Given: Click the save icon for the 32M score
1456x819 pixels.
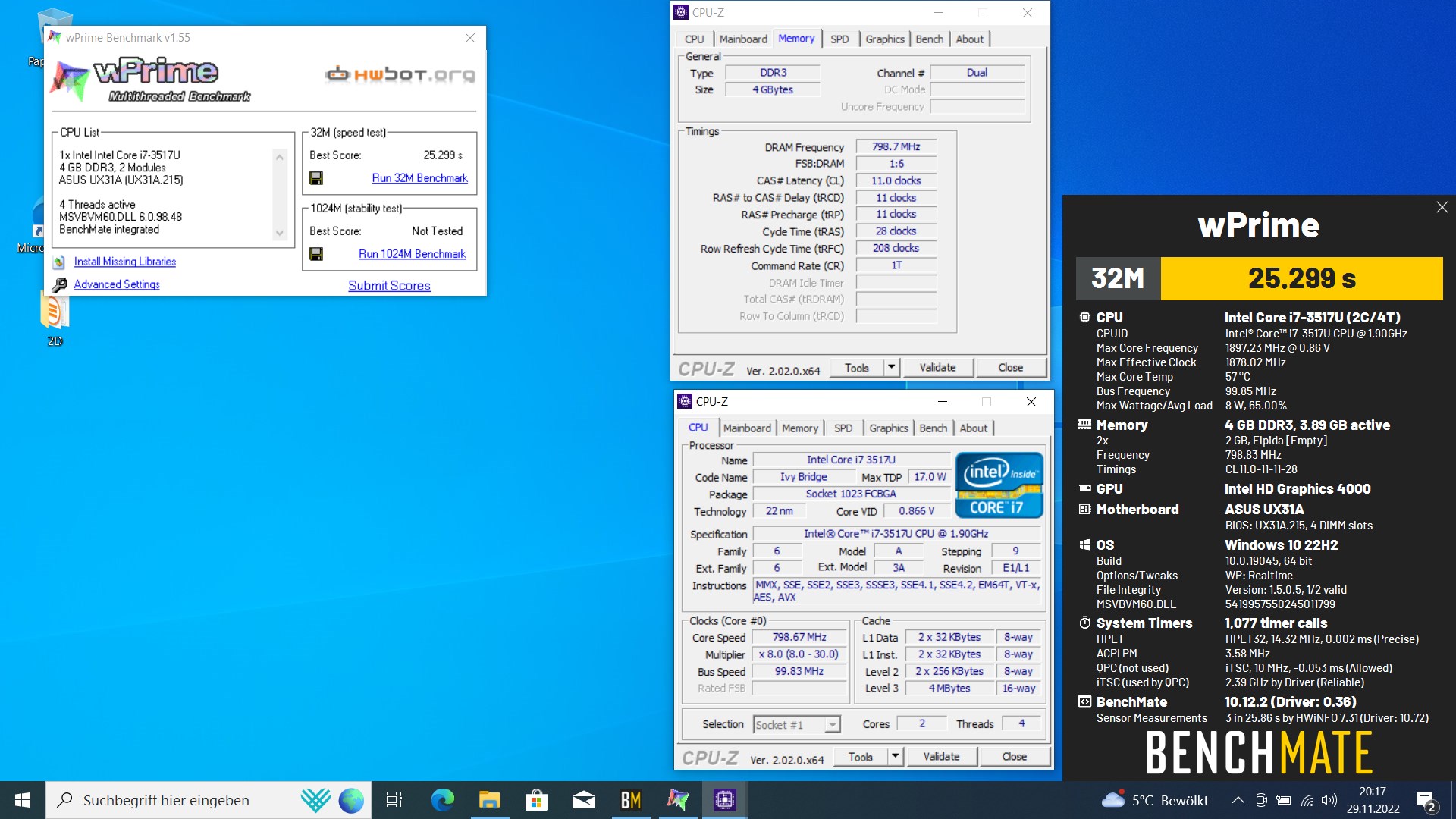Looking at the screenshot, I should [x=316, y=178].
